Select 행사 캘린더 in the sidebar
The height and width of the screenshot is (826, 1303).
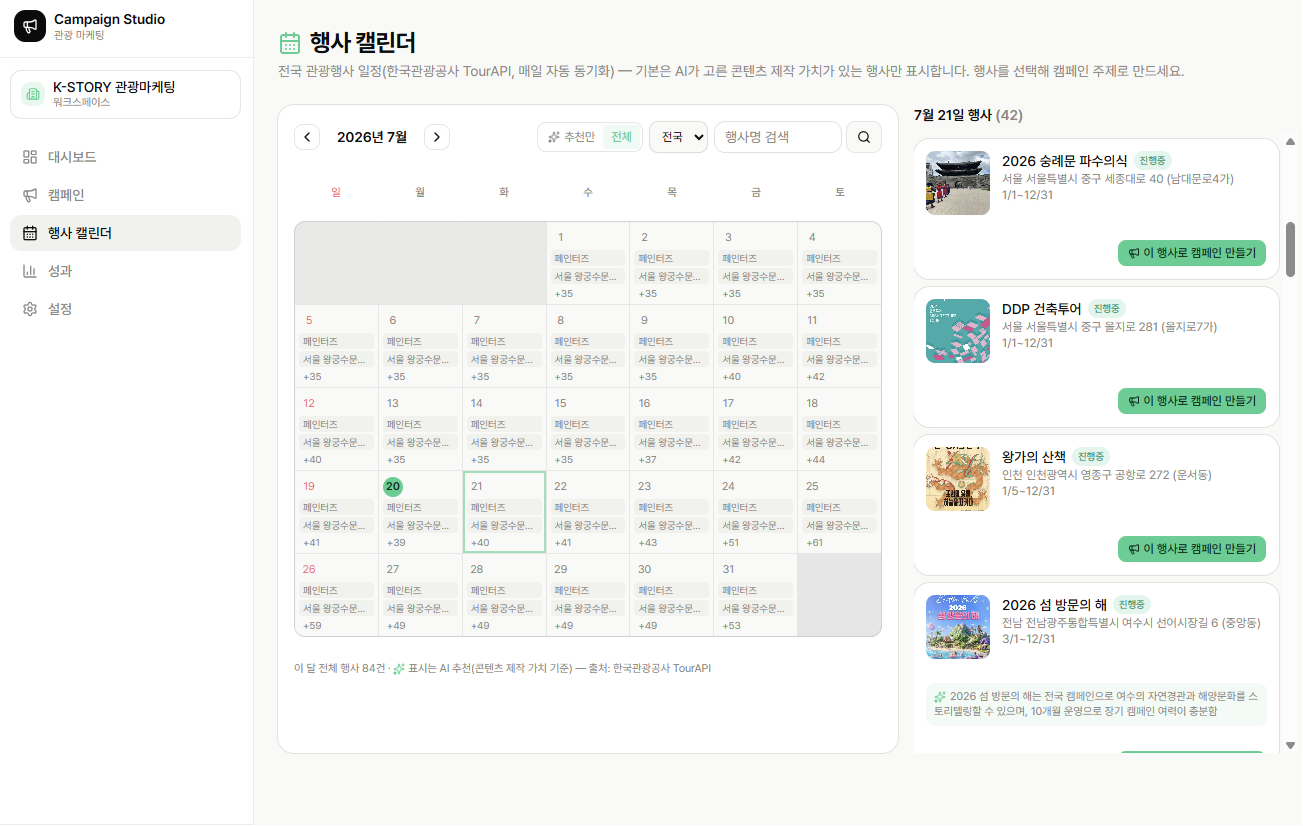pyautogui.click(x=125, y=233)
